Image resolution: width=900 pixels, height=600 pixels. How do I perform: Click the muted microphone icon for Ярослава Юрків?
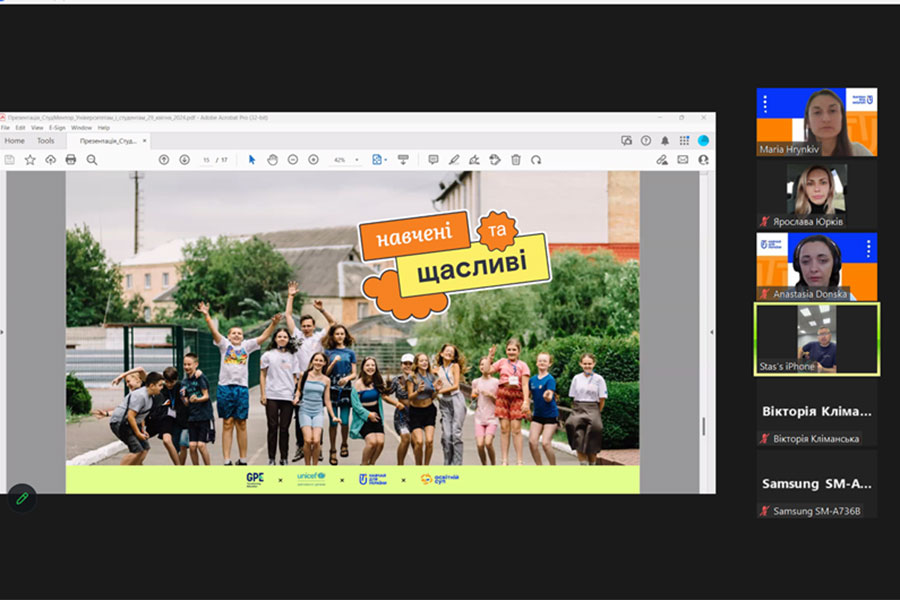coord(764,222)
